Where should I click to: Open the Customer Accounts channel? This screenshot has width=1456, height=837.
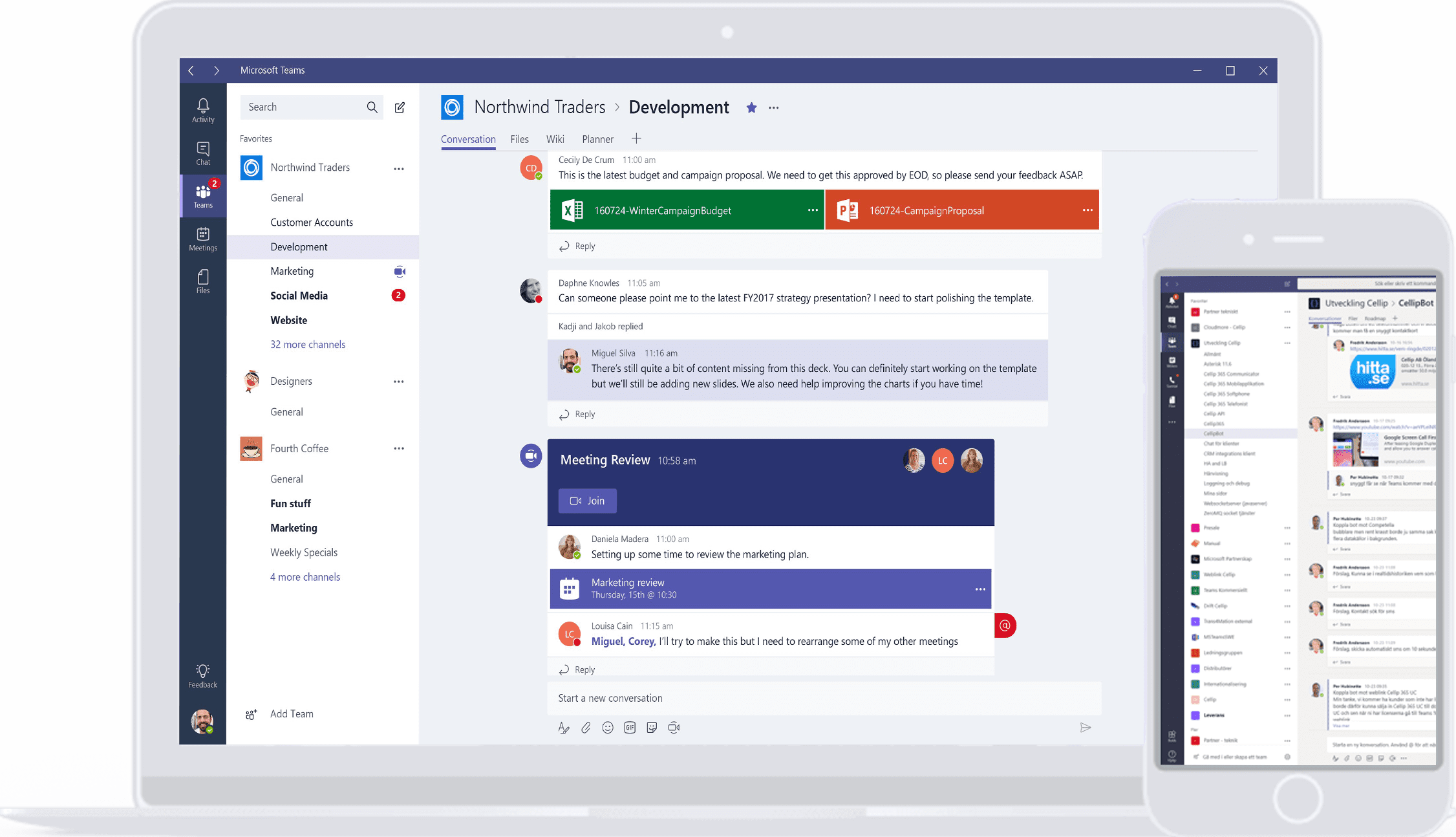coord(312,223)
